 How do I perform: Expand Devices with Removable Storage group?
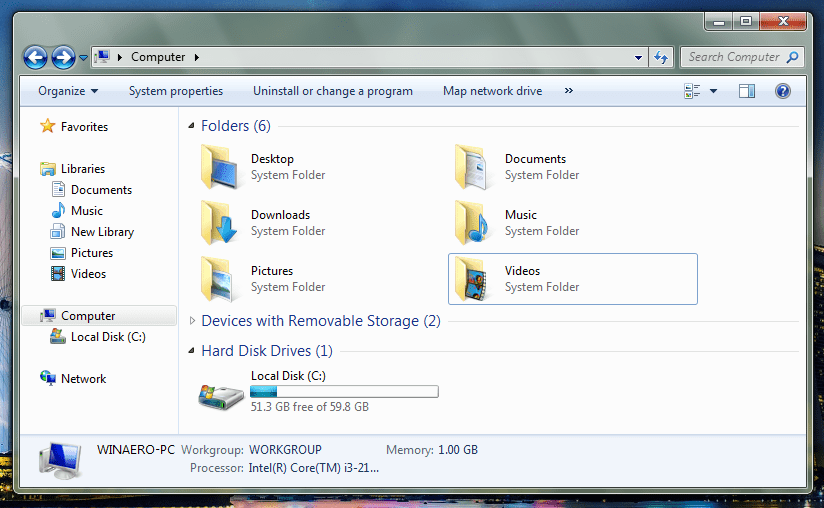[192, 320]
